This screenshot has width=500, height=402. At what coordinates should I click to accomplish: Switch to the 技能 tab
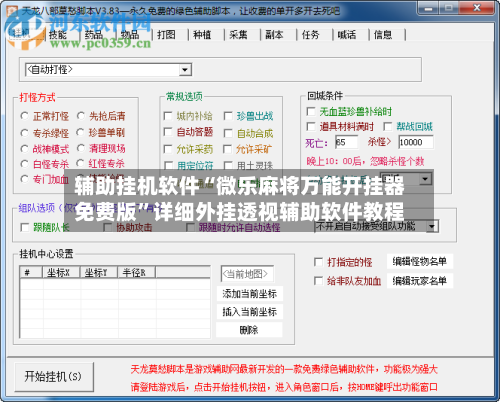pyautogui.click(x=58, y=35)
